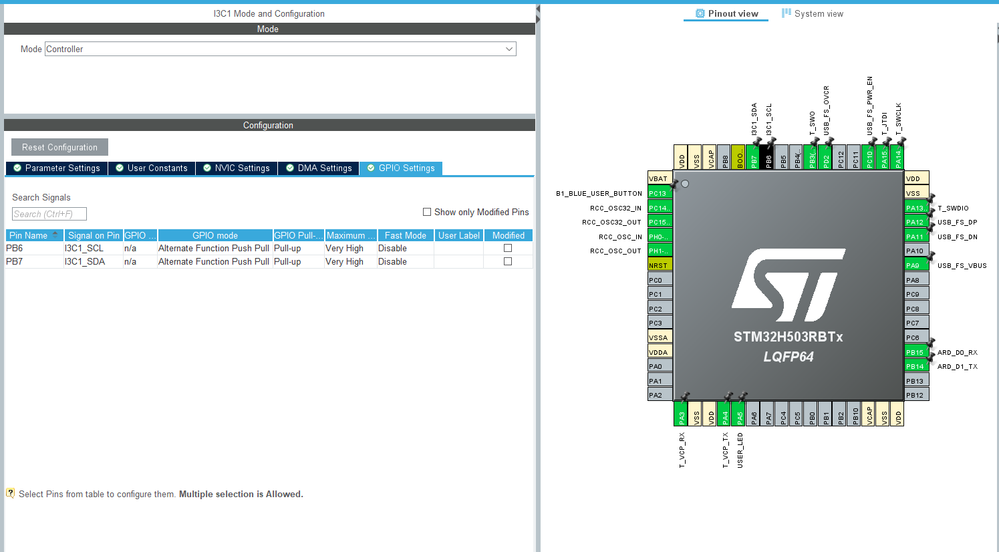999x552 pixels.
Task: Open the I3C1 Mode dropdown
Action: [280, 49]
